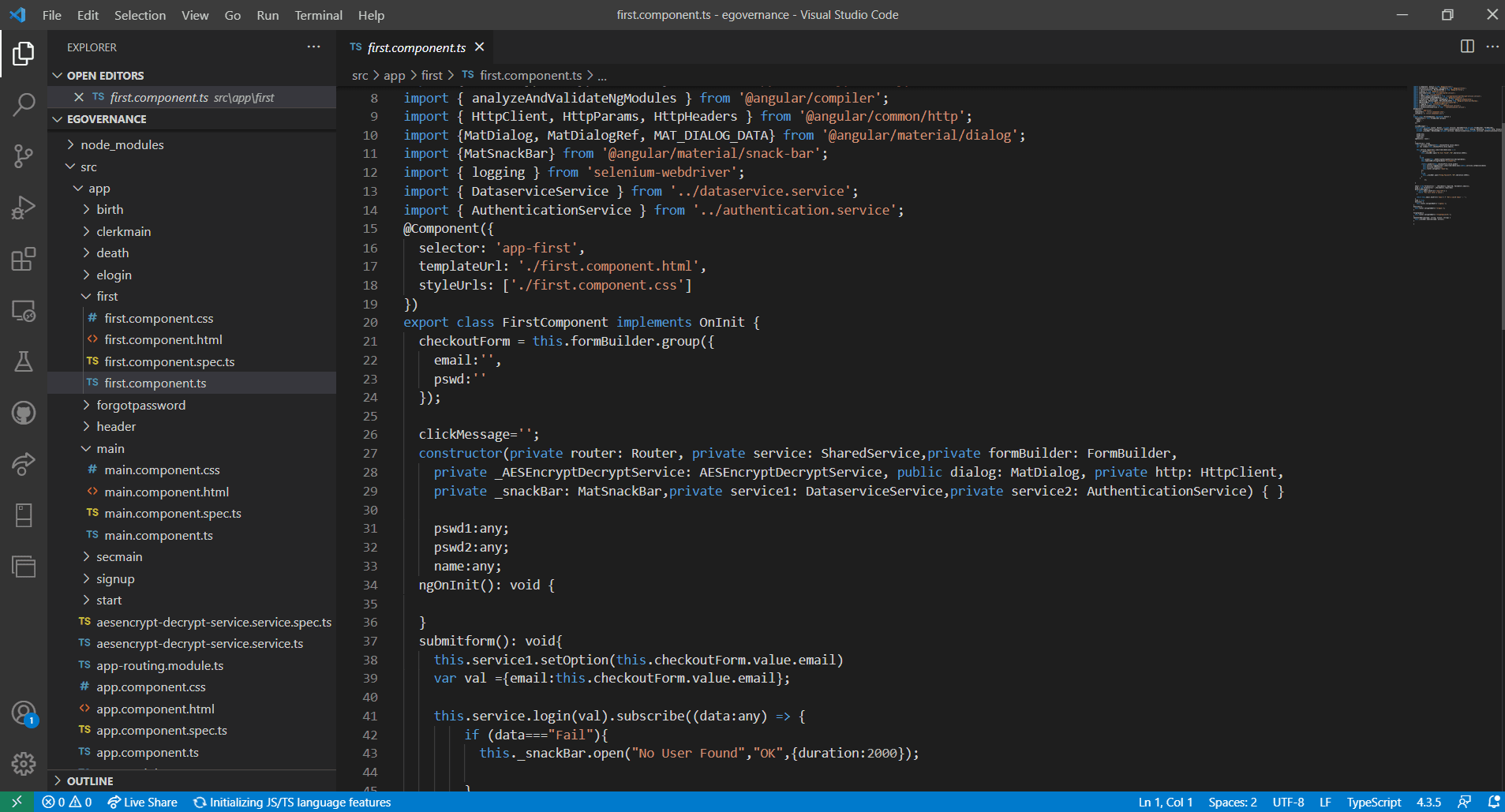Open the GitHub view in activity bar
1505x812 pixels.
[24, 413]
